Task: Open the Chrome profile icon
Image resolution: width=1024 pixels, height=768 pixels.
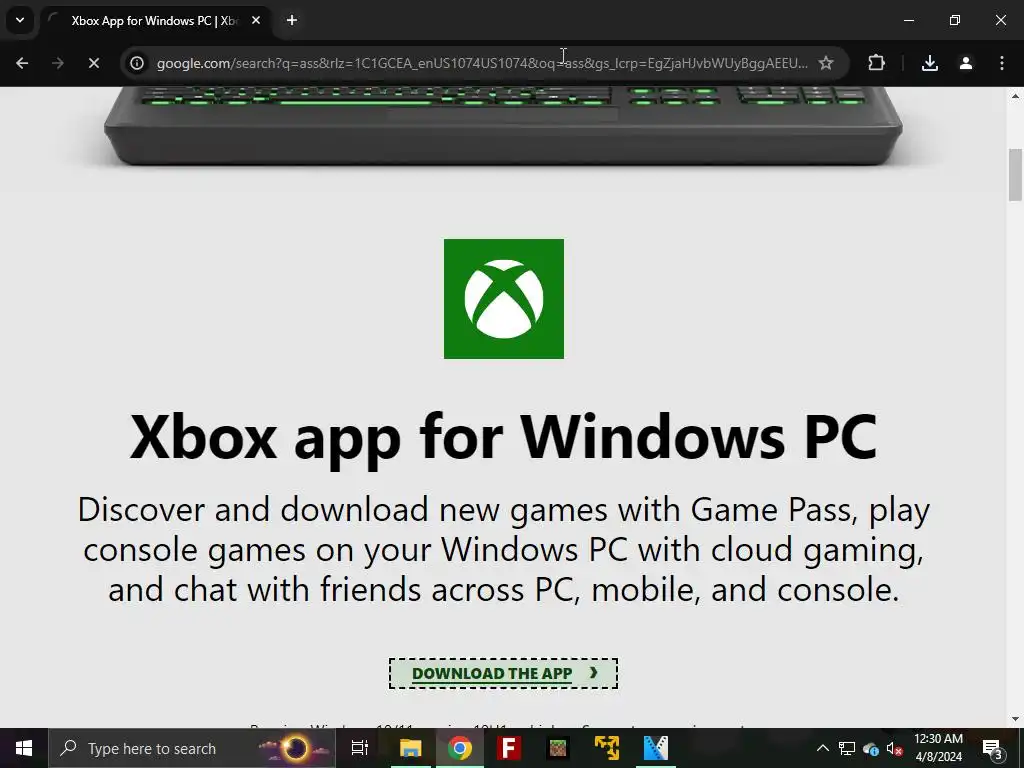Action: [x=966, y=63]
